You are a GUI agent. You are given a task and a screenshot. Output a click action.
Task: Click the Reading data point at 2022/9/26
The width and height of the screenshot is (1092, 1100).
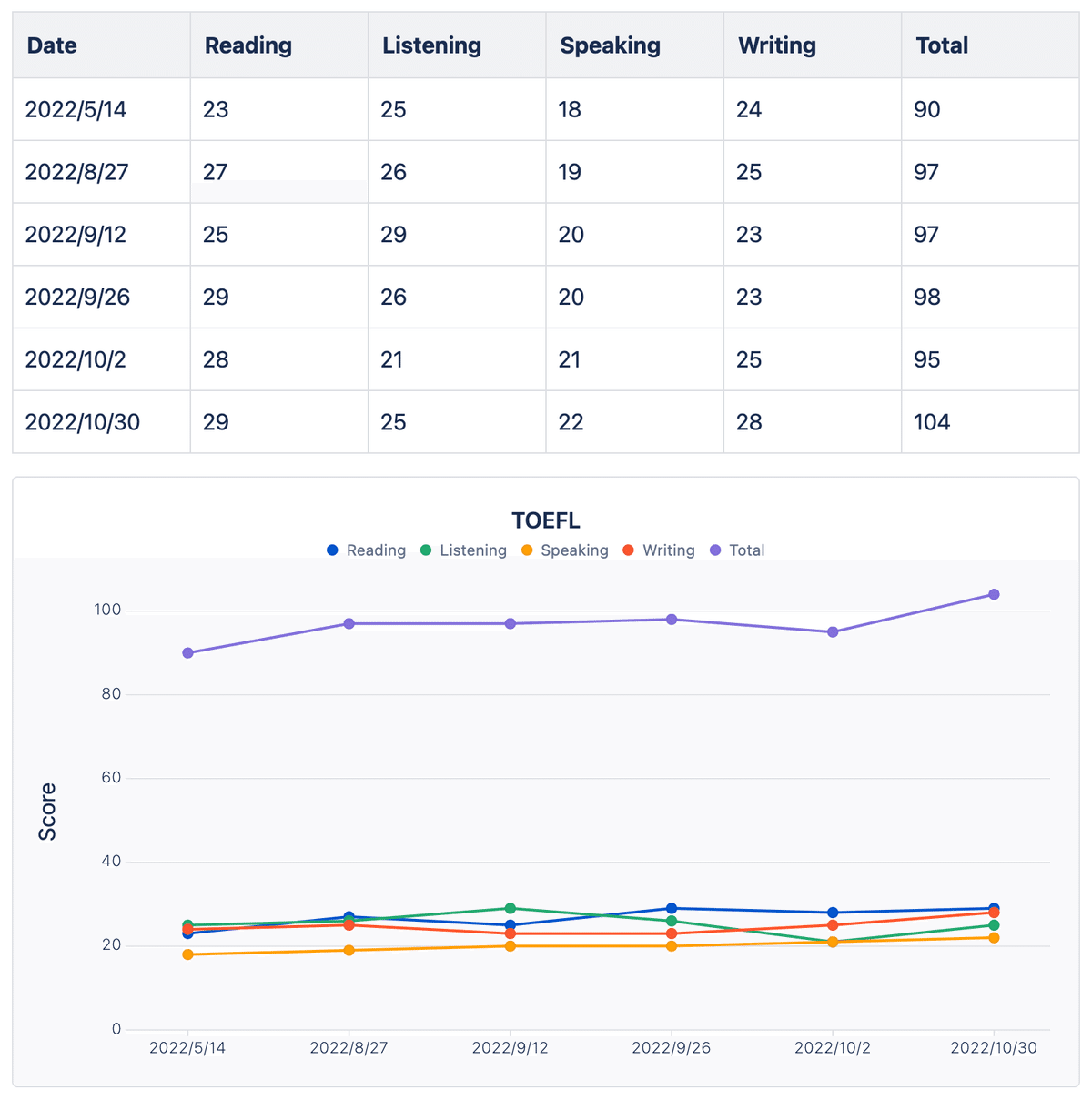[672, 908]
